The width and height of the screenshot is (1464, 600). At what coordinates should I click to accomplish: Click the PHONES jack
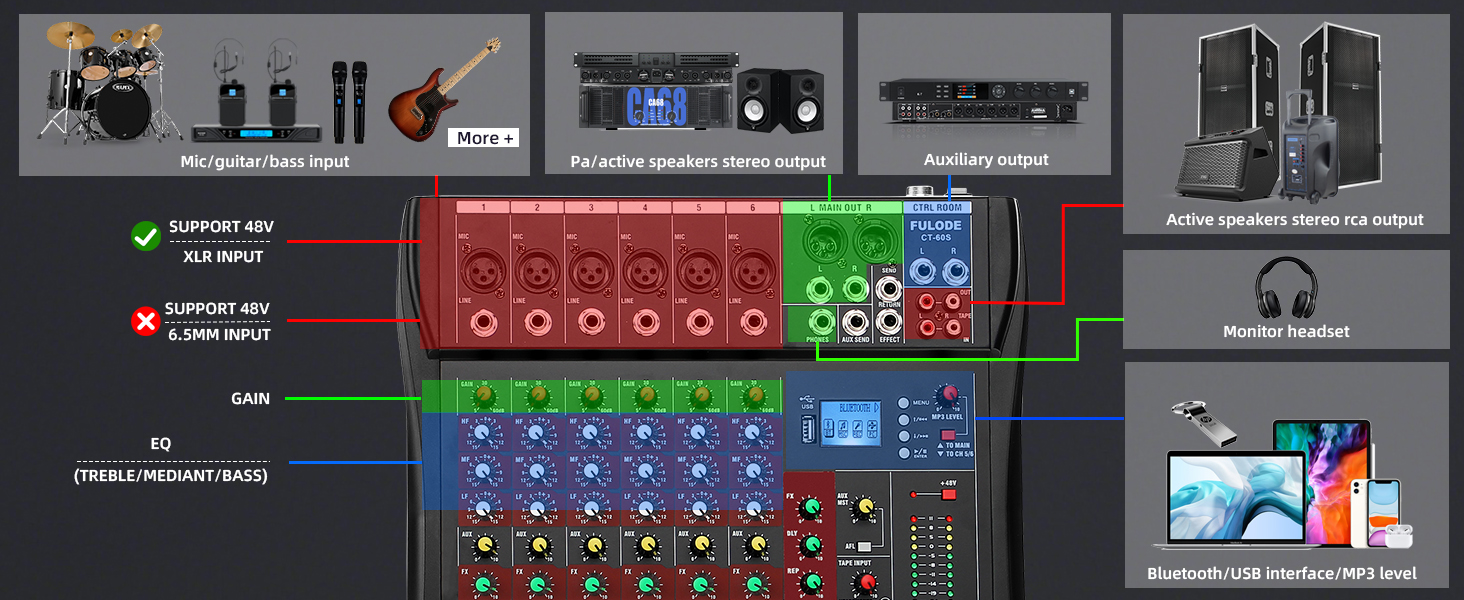pyautogui.click(x=821, y=321)
